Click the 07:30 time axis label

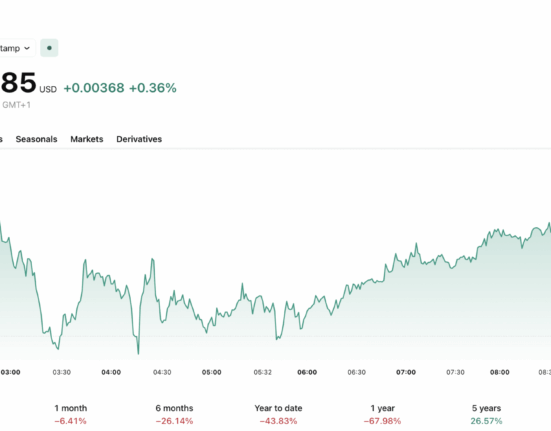455,372
